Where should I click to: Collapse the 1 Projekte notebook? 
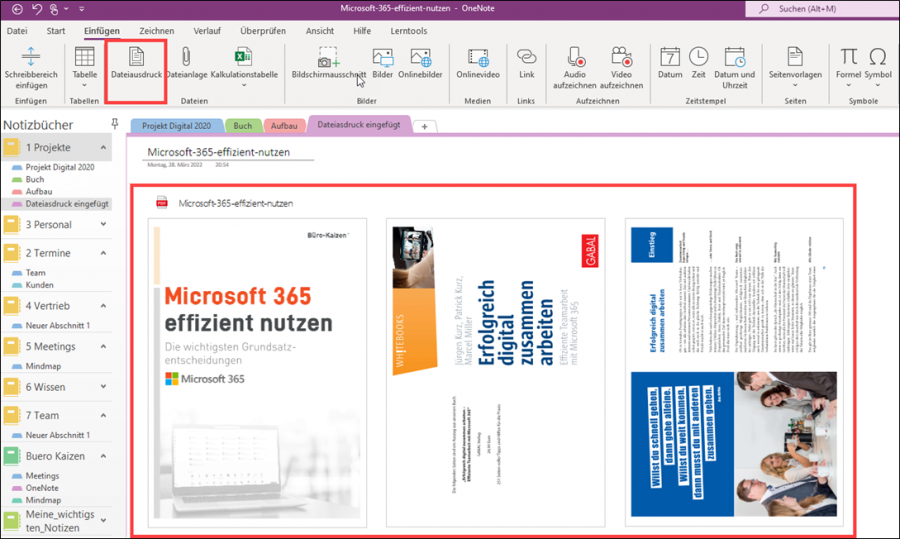(103, 148)
